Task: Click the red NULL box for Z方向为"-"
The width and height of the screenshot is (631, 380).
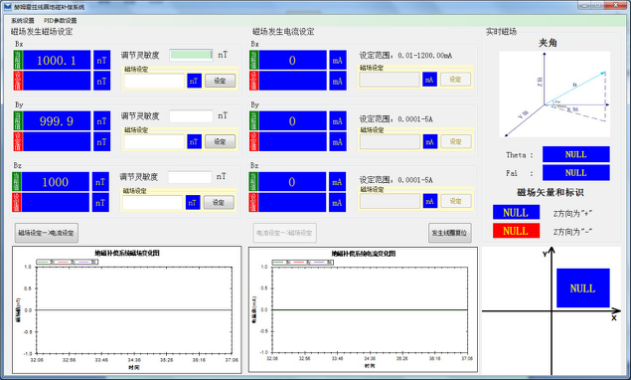Action: pyautogui.click(x=516, y=231)
